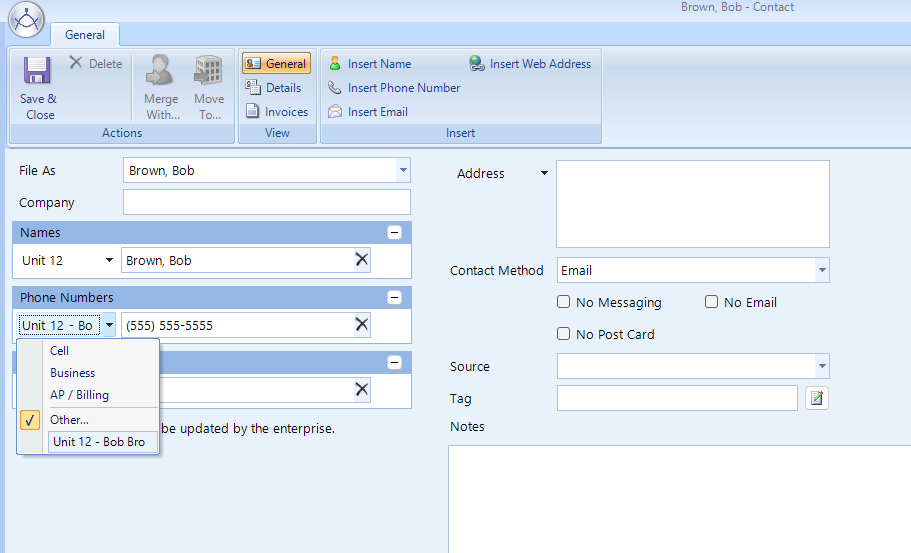Click the Move To building icon
This screenshot has height=553, width=911.
point(209,72)
